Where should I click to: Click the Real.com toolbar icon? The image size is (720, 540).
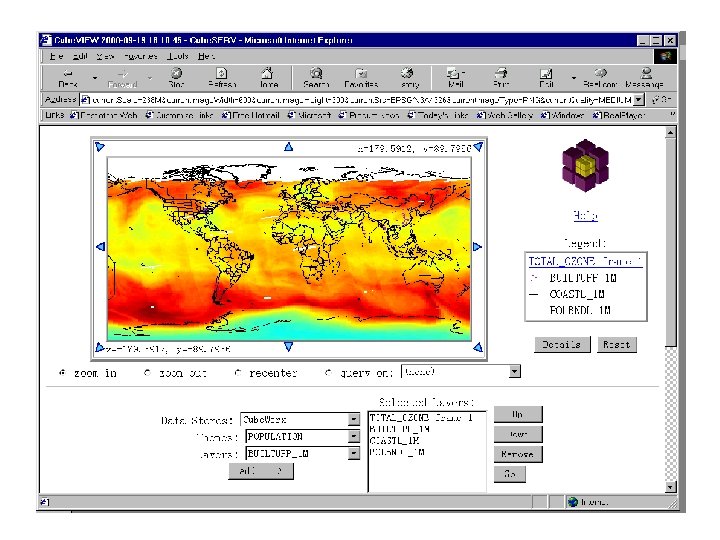[600, 78]
